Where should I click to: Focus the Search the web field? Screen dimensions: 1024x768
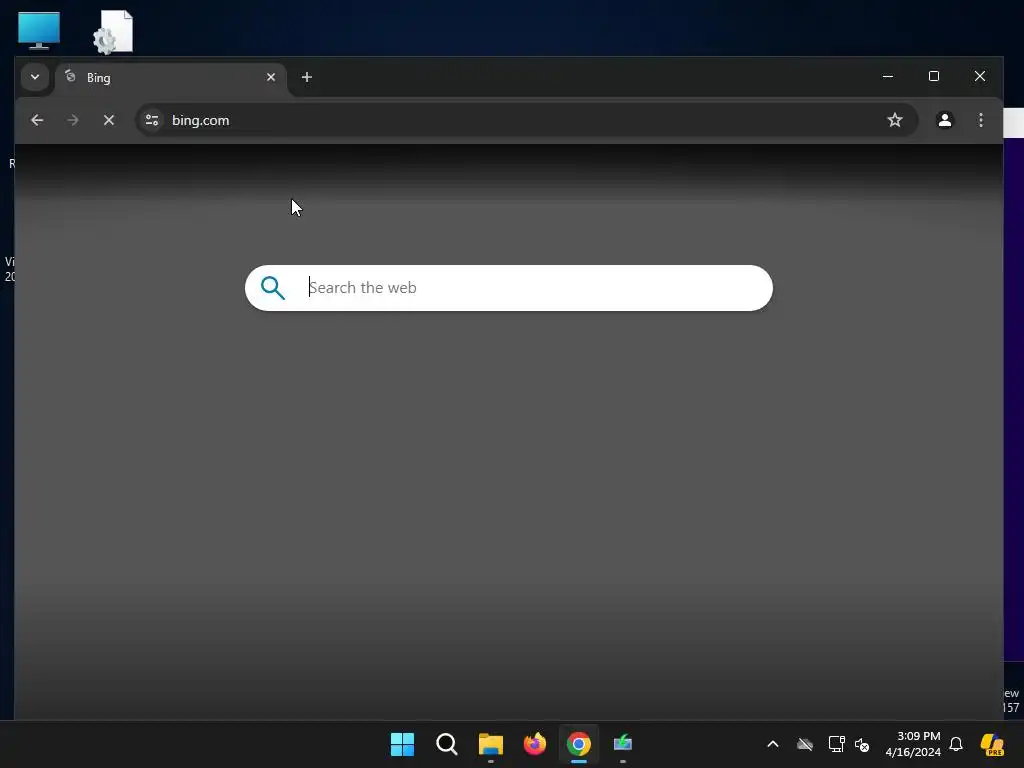(509, 288)
